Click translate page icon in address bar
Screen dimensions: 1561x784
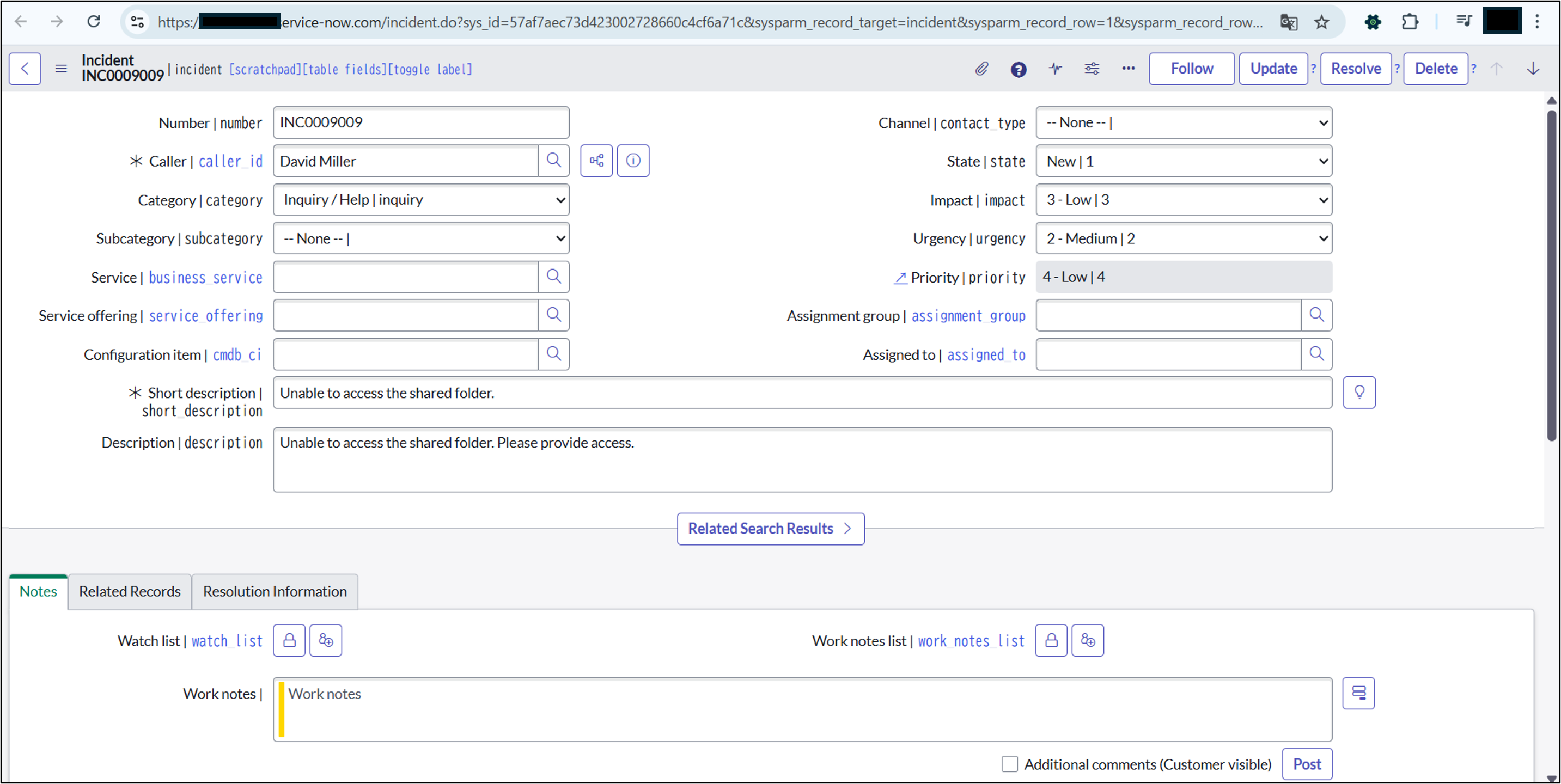pyautogui.click(x=1288, y=22)
